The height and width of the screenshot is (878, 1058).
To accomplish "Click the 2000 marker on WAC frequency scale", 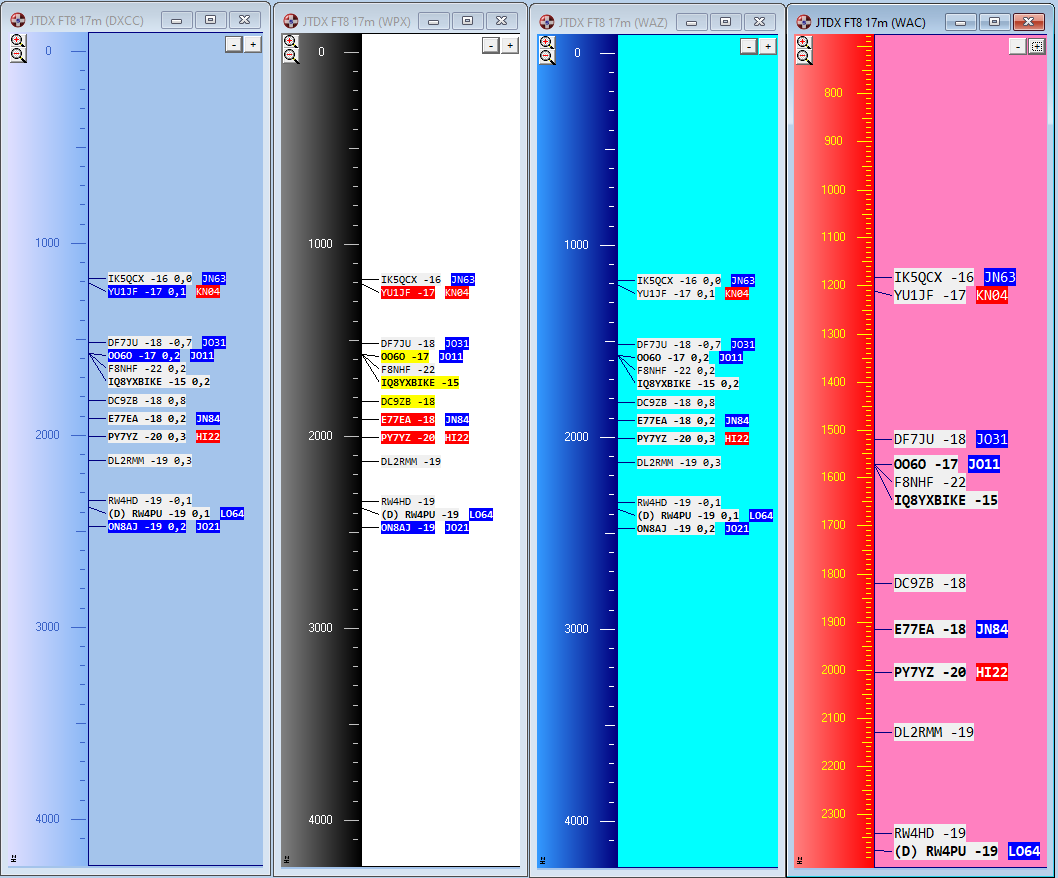I will (x=832, y=670).
